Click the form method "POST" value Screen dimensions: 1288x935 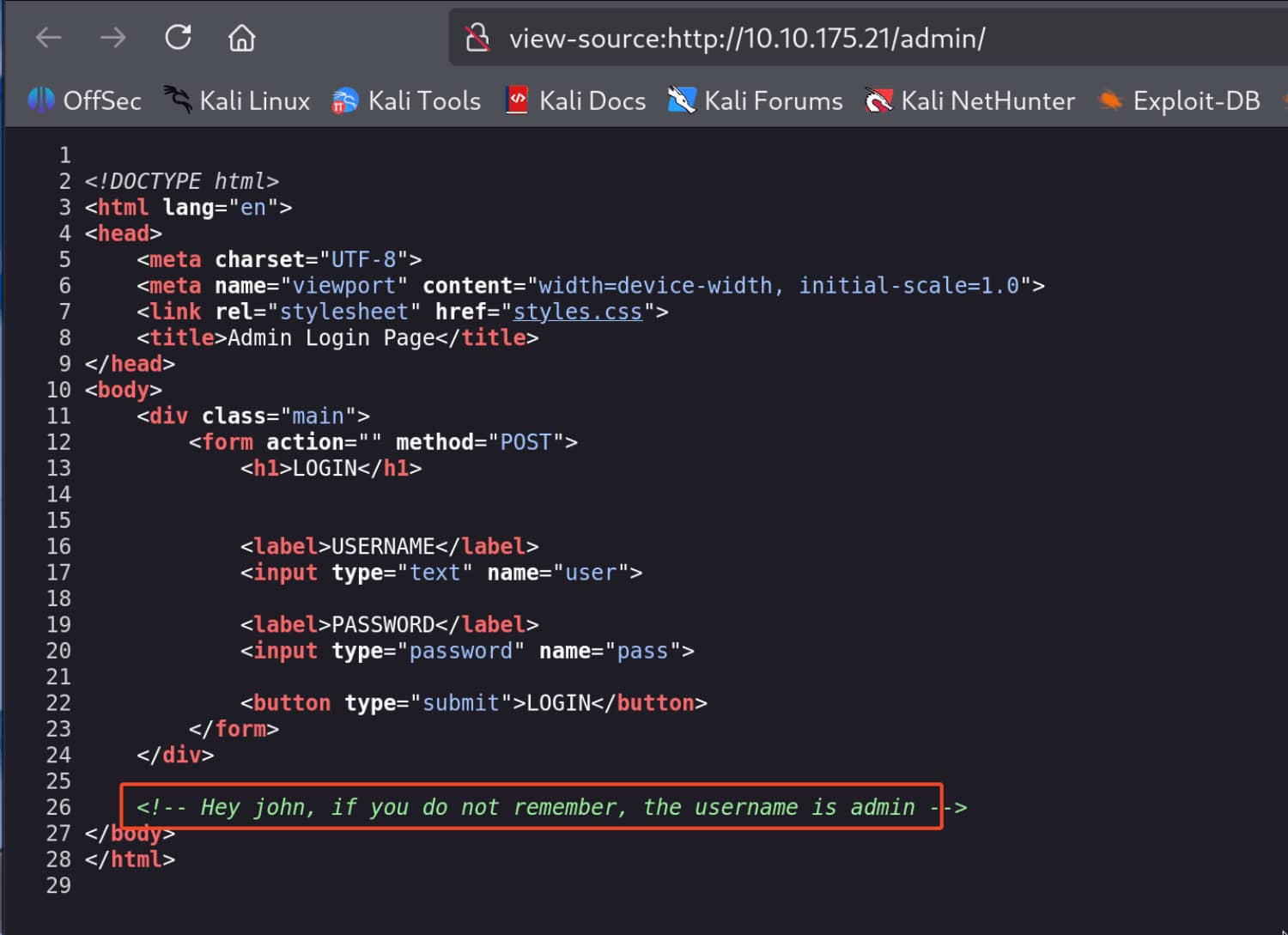click(526, 442)
